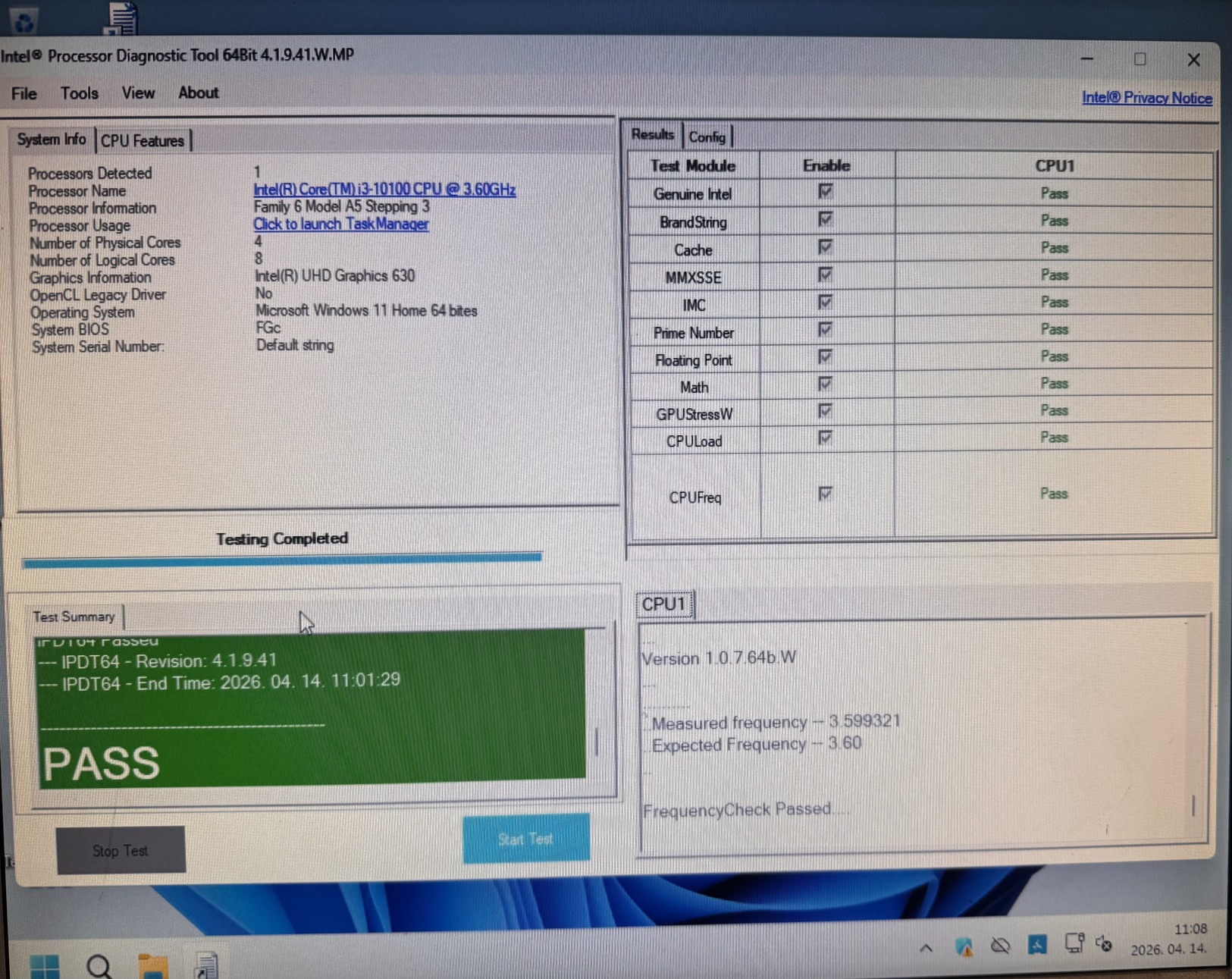
Task: Select the Genuine Intel test module row label
Action: (693, 194)
